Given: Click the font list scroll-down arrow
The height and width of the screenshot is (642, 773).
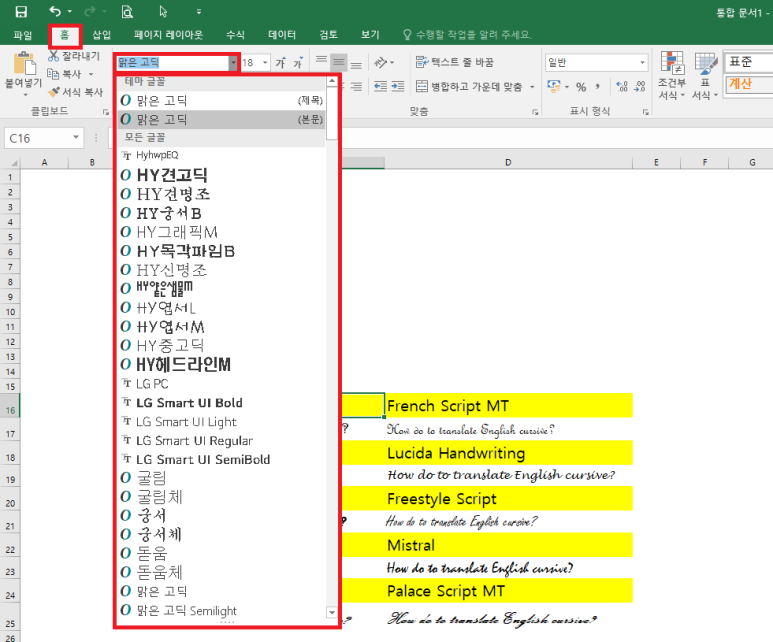Looking at the screenshot, I should click(332, 612).
